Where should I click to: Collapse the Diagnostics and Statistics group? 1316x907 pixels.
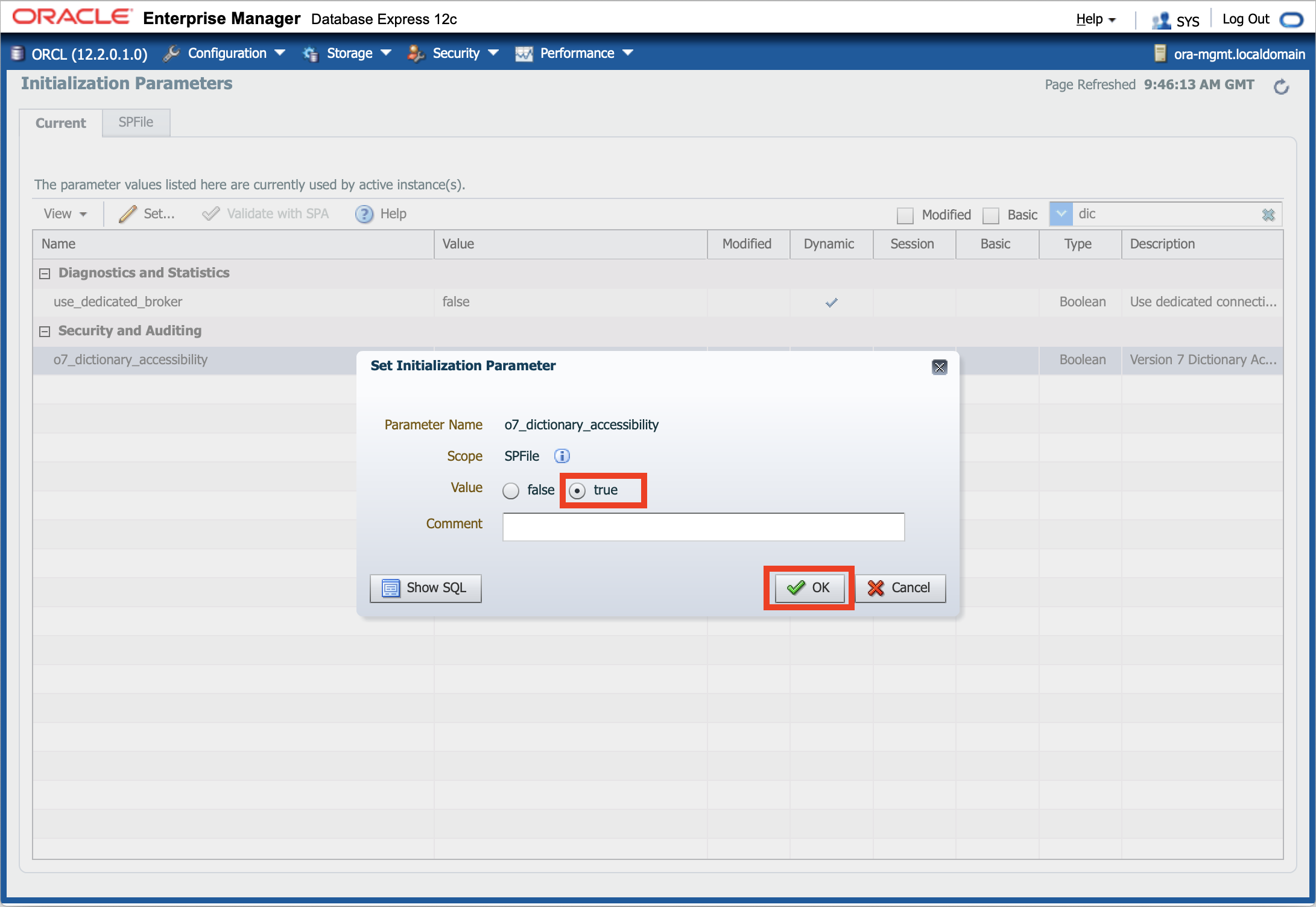pos(45,274)
